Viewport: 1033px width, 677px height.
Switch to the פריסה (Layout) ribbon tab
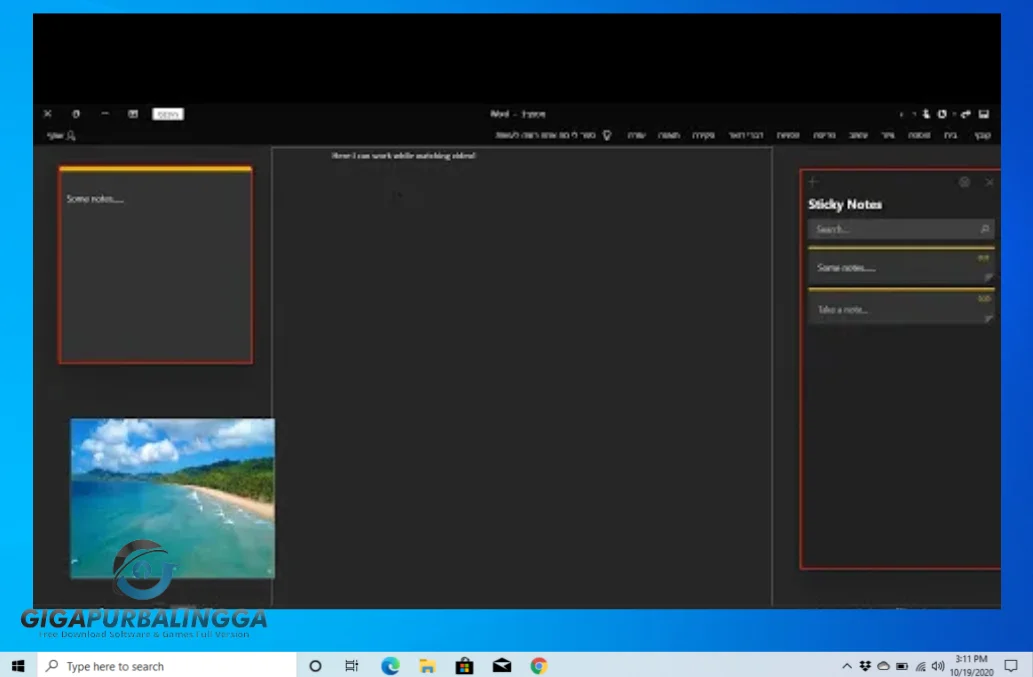(824, 135)
